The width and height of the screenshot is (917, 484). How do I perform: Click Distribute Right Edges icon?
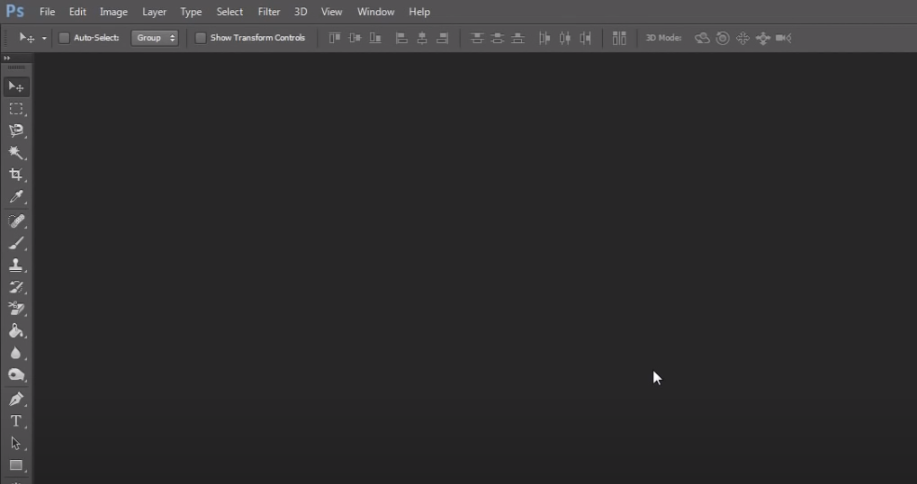coord(585,38)
